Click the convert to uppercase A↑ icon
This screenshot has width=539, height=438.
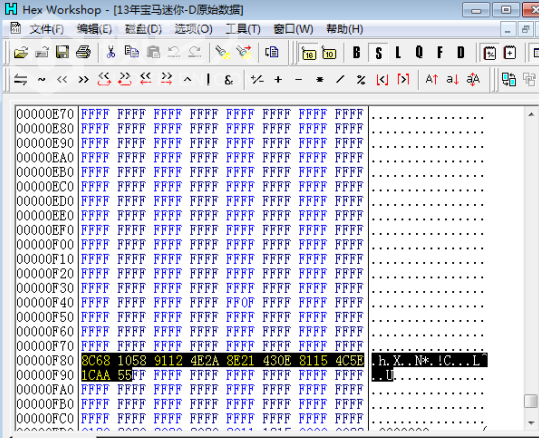tap(432, 80)
